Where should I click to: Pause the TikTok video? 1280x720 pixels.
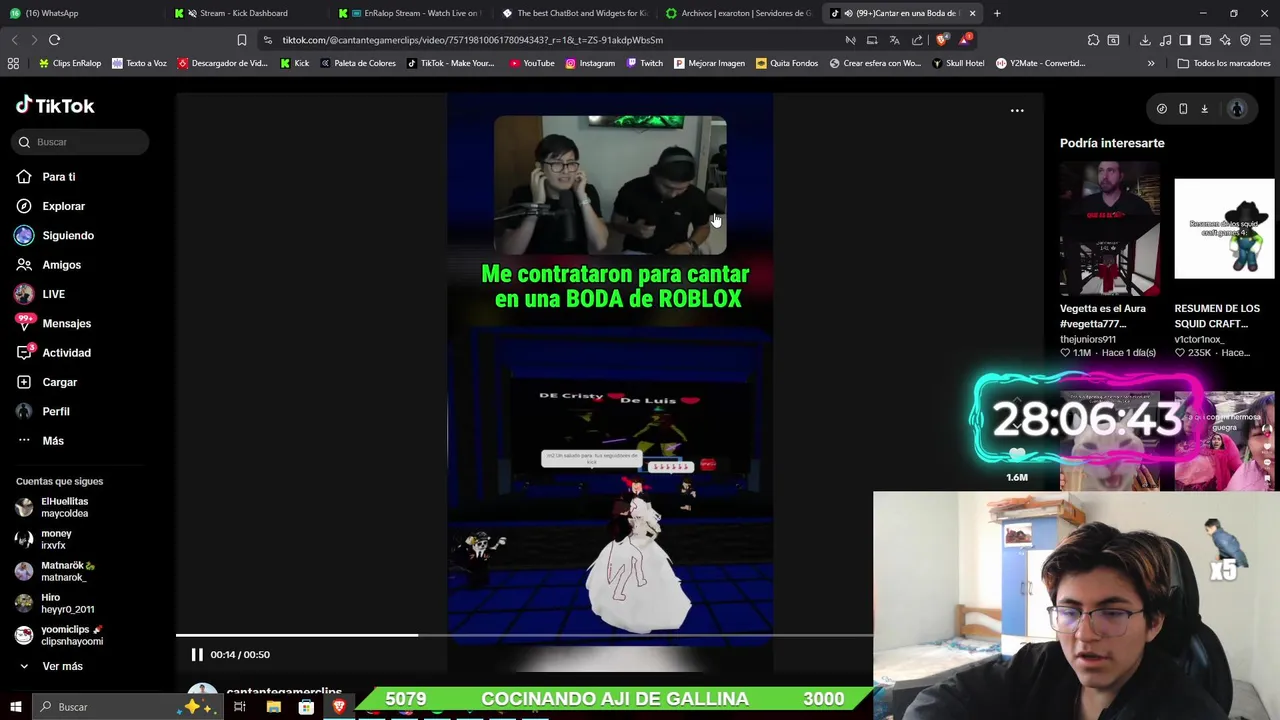(197, 654)
